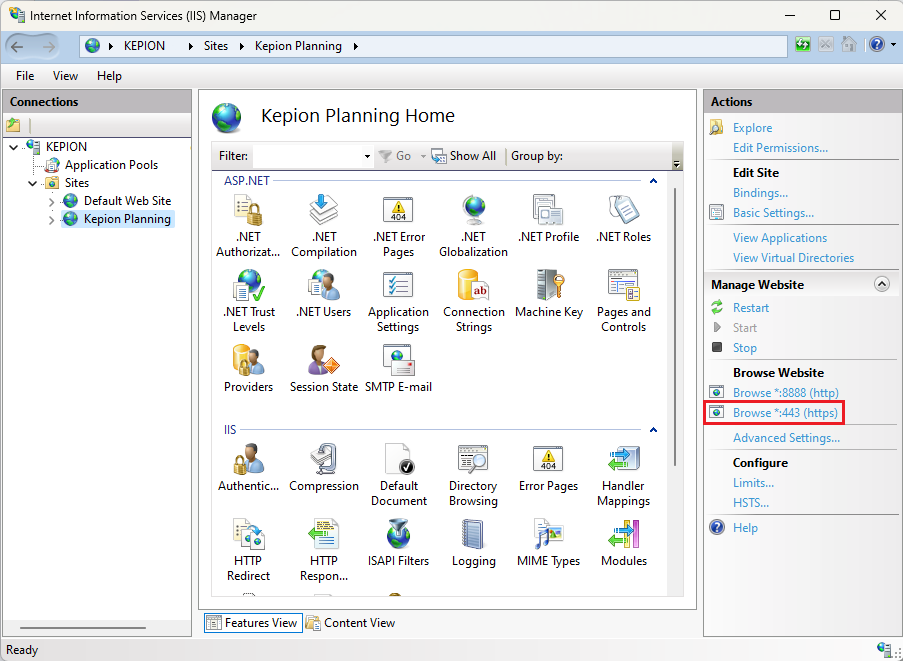Image resolution: width=903 pixels, height=661 pixels.
Task: Open Edit Permissions action
Action: tap(780, 148)
